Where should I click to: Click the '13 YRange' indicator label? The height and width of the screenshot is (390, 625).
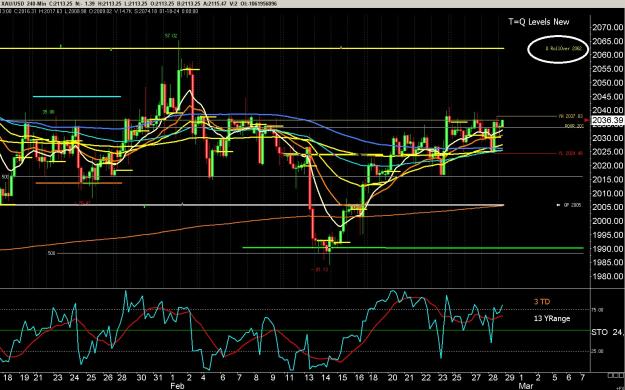coord(552,318)
